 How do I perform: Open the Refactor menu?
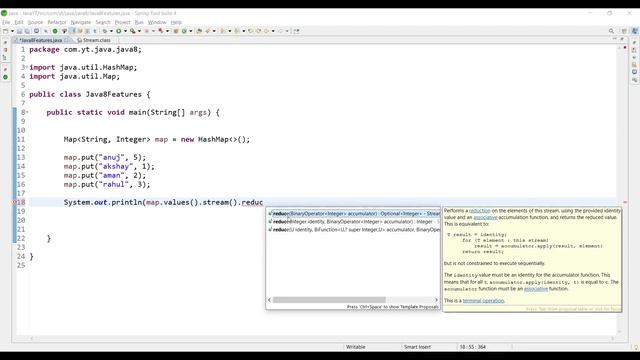[57, 22]
